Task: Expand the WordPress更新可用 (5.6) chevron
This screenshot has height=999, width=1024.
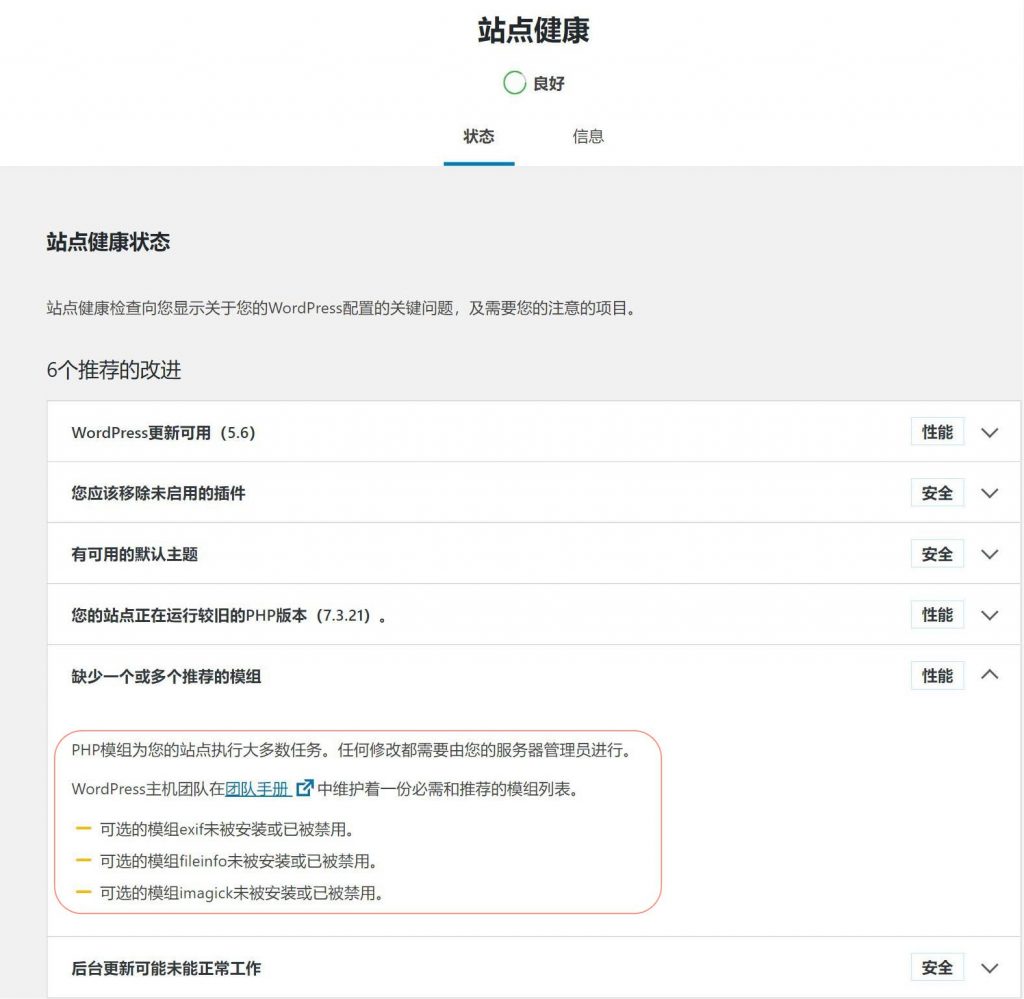Action: [989, 433]
